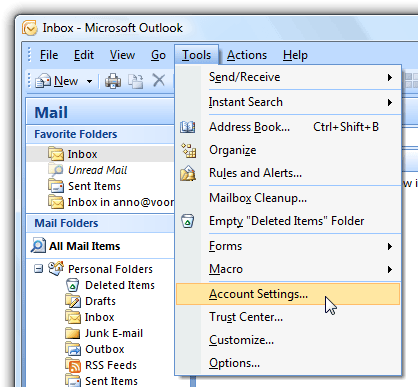Choose Forms in the Tools menu
Viewport: 418px width, 387px height.
(x=288, y=246)
